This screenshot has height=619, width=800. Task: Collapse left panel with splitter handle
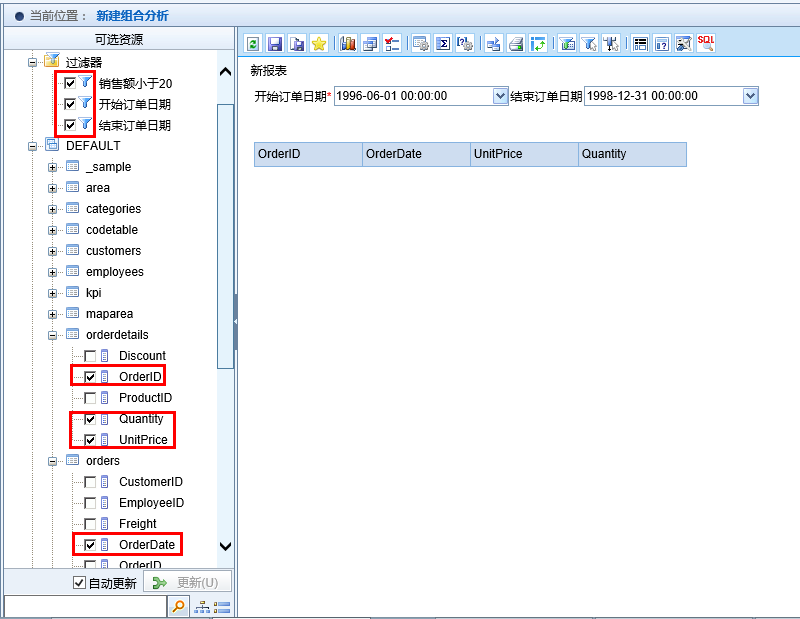point(235,321)
